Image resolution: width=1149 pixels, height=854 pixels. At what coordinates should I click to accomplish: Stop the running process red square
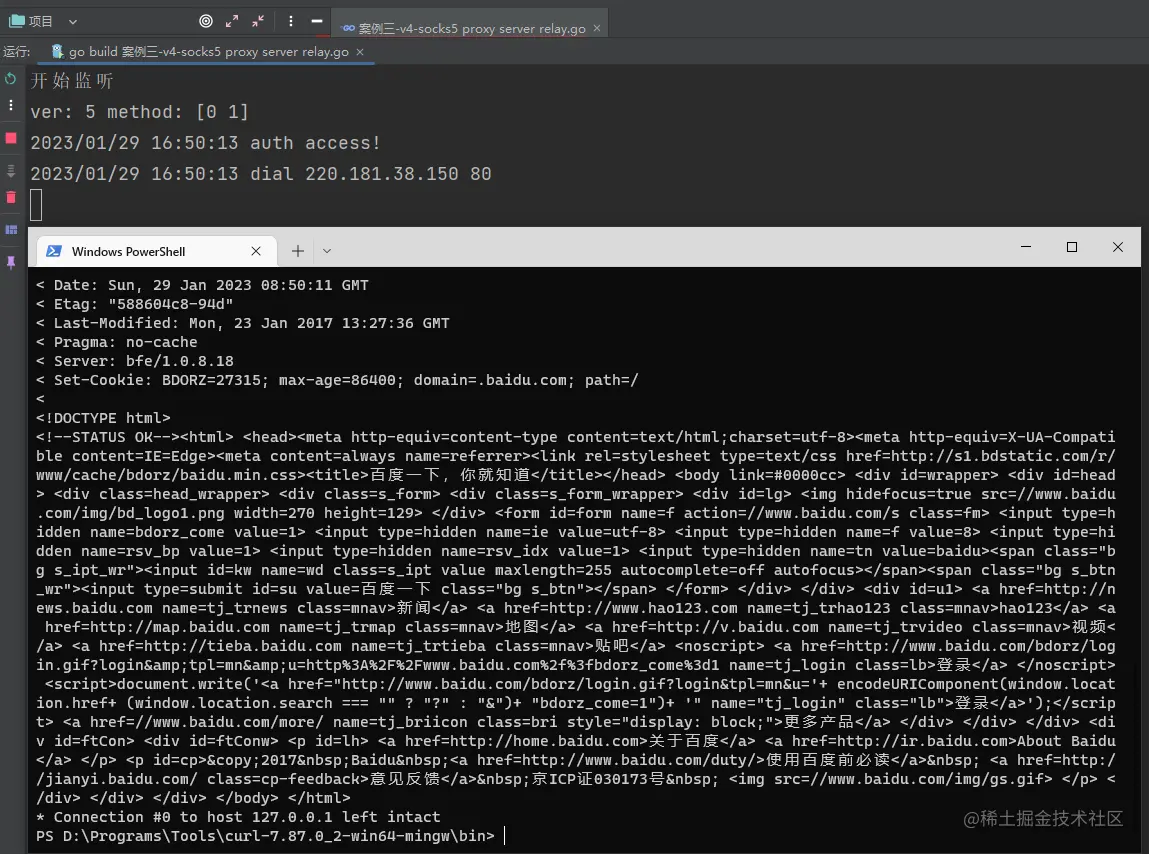[x=11, y=138]
